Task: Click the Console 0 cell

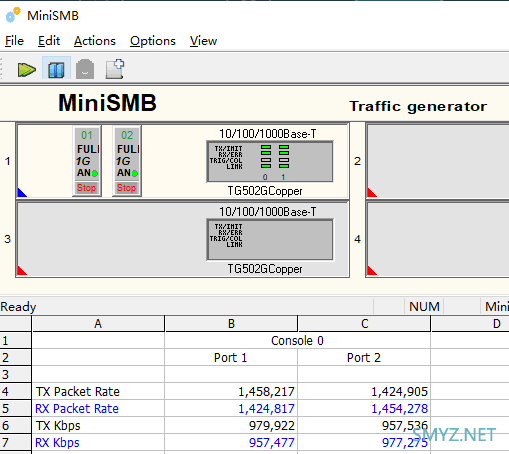Action: 297,341
